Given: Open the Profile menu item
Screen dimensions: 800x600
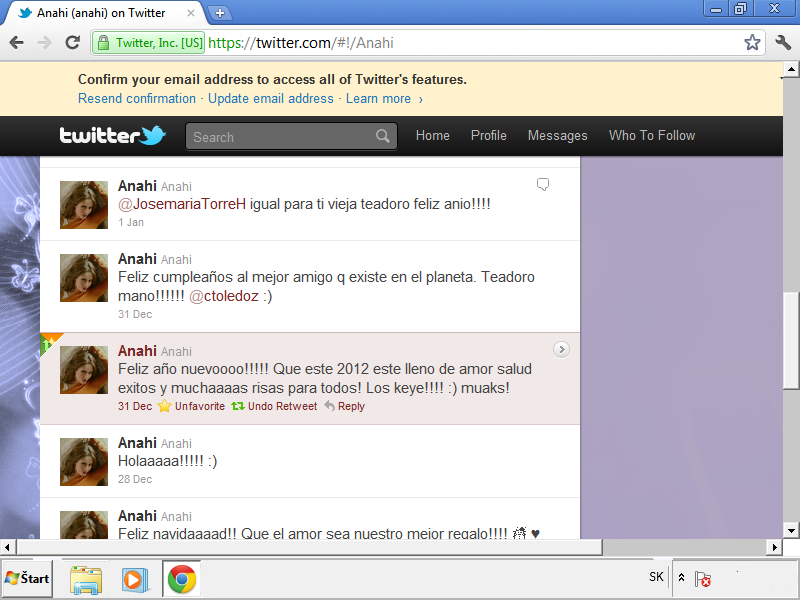Looking at the screenshot, I should click(489, 135).
